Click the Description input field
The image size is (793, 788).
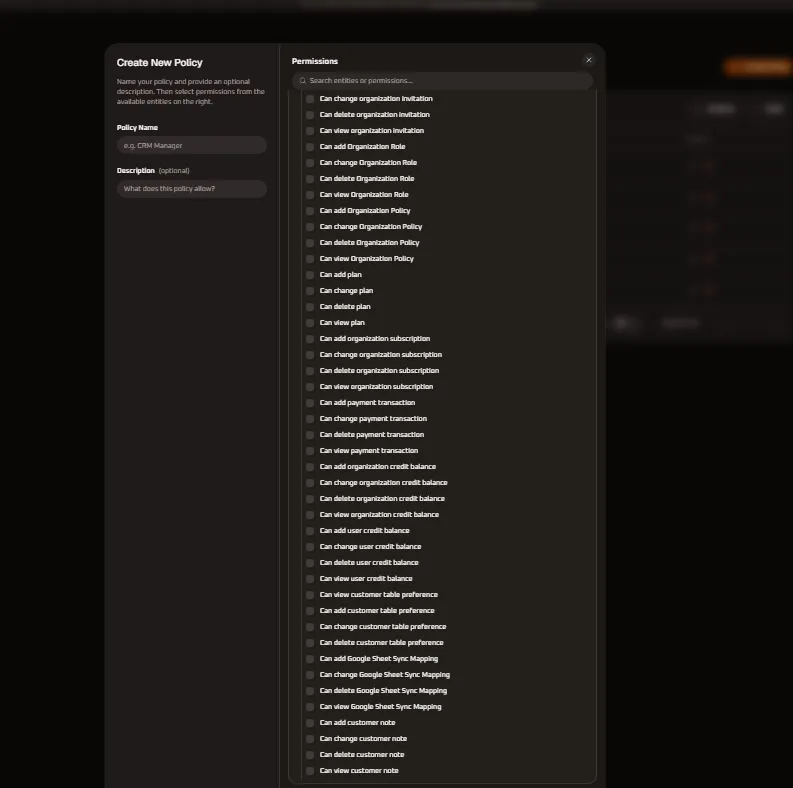pos(192,189)
